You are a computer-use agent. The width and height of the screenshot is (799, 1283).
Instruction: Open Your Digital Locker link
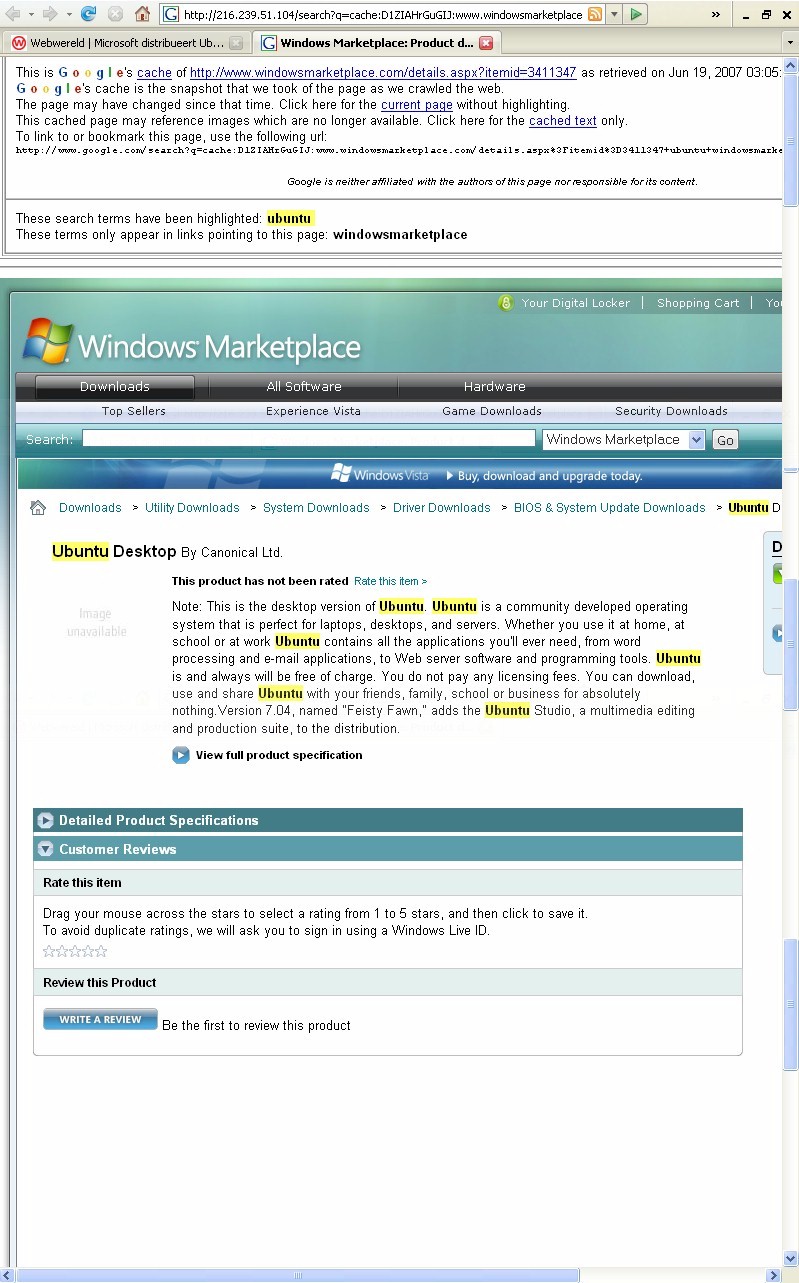(x=576, y=303)
